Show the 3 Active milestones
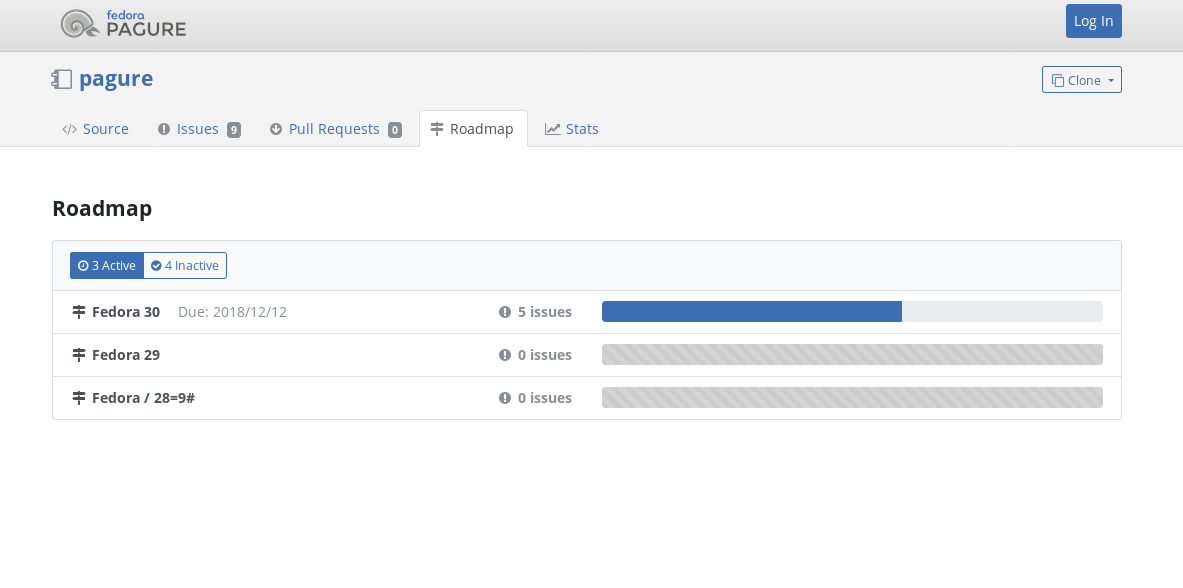 coord(107,266)
